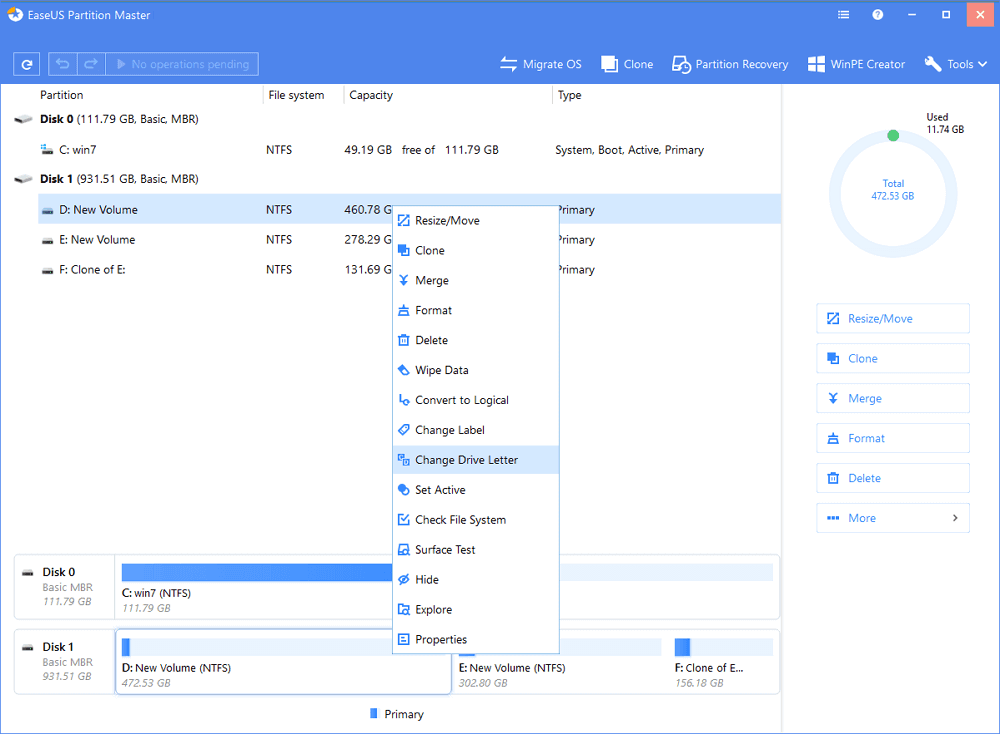Click the Capacity column header

pos(371,95)
